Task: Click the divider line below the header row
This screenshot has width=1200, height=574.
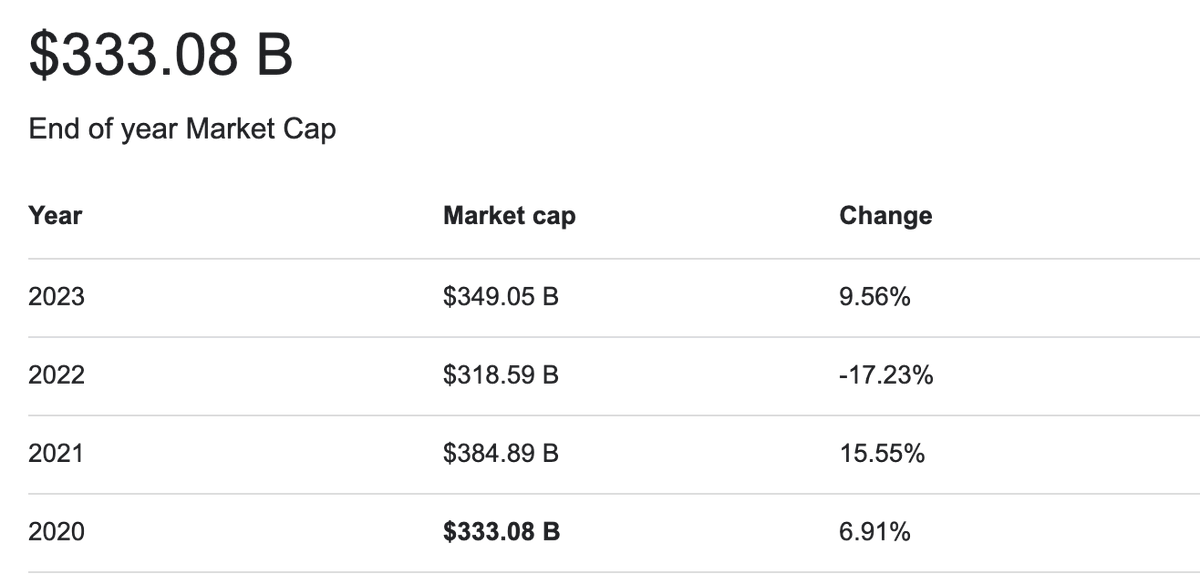Action: tap(600, 259)
